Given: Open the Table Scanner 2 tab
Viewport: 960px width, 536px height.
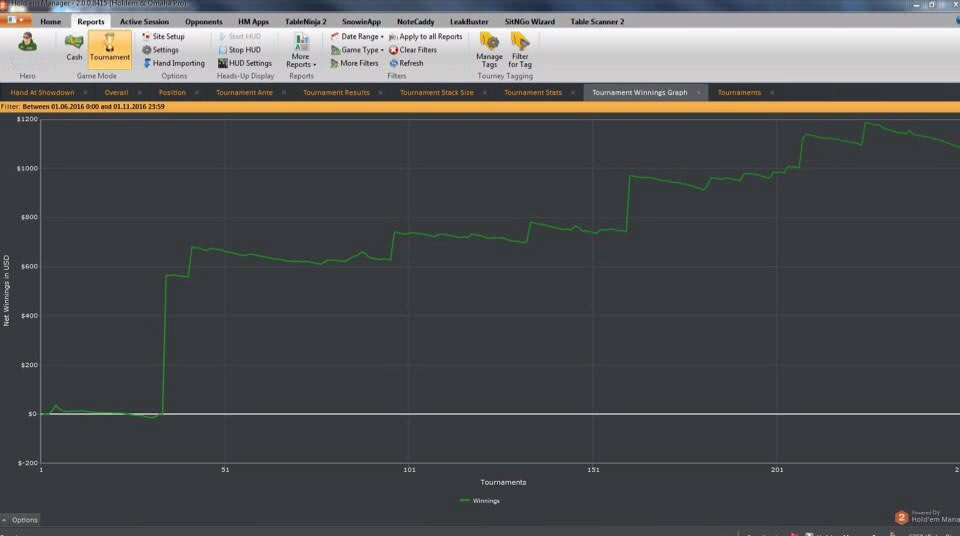Looking at the screenshot, I should (597, 21).
